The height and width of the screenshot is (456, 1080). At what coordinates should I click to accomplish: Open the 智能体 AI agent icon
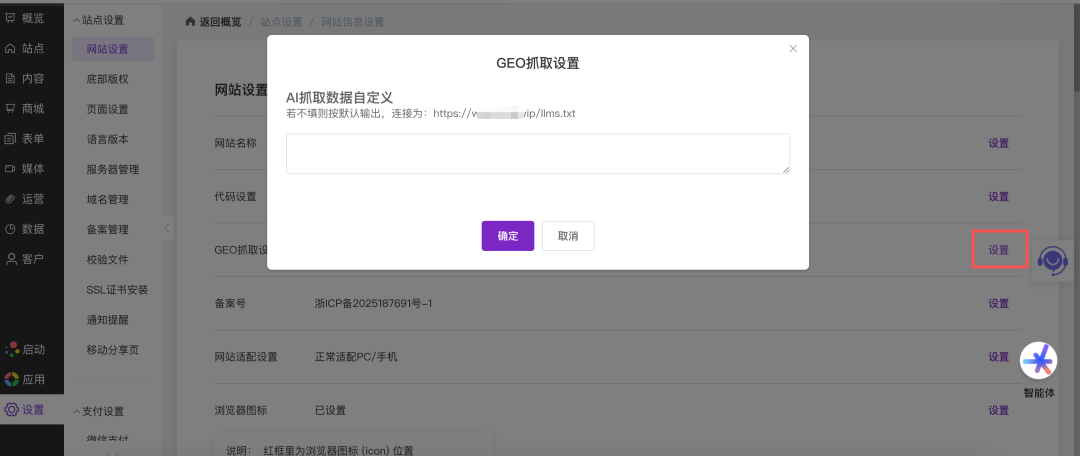pyautogui.click(x=1039, y=360)
